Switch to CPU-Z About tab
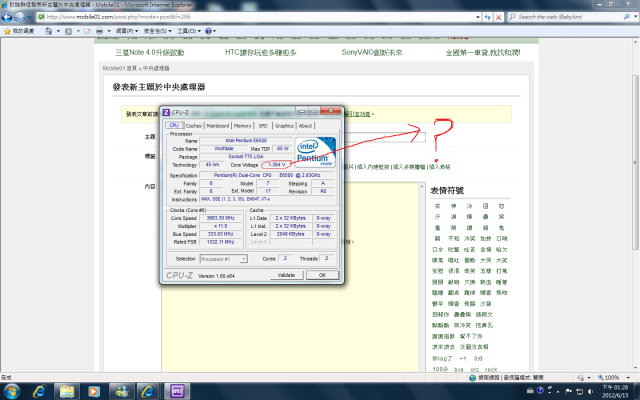This screenshot has height=400, width=640. coord(305,126)
